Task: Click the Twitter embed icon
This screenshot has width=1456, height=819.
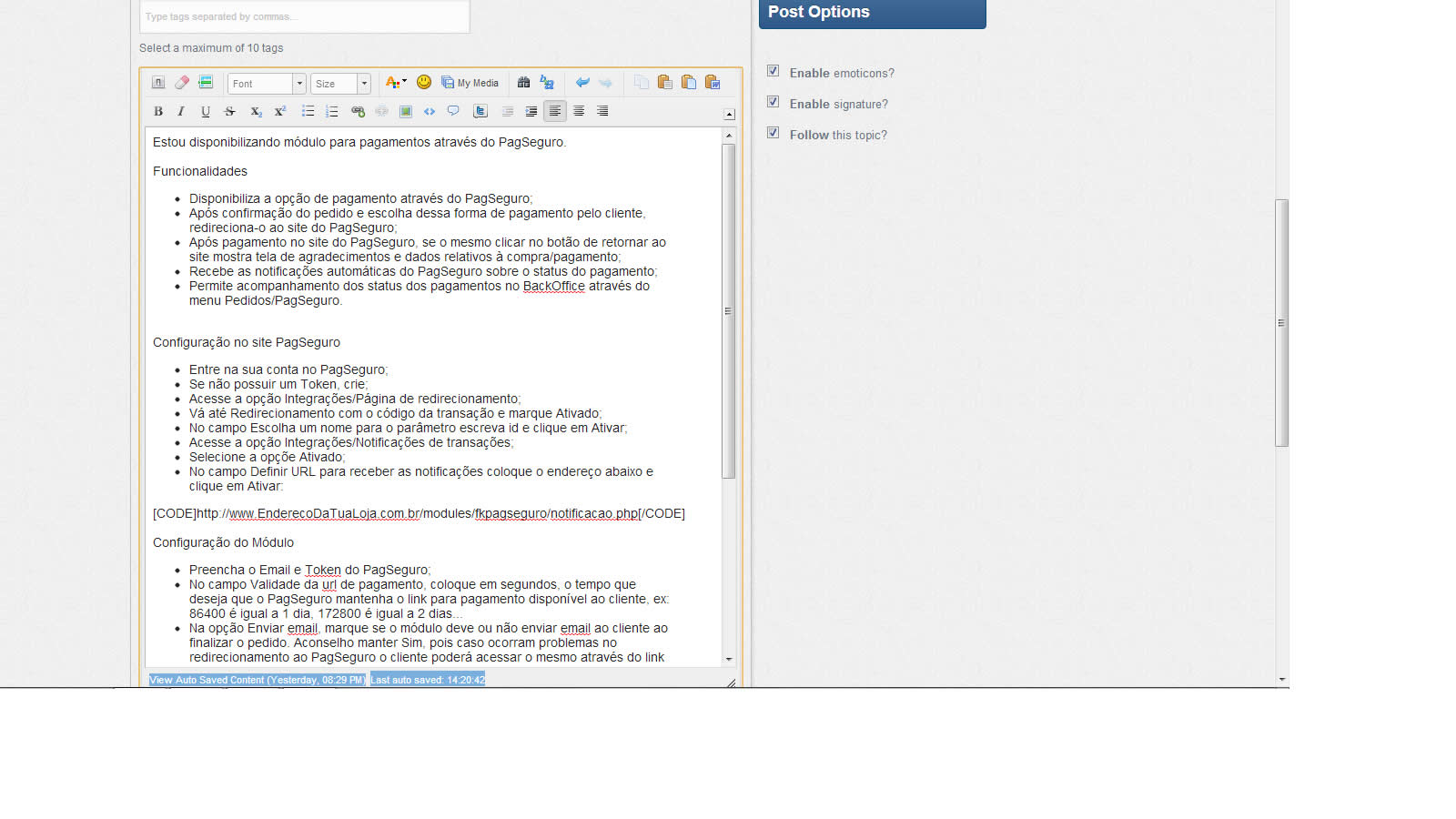Action: pos(480,111)
